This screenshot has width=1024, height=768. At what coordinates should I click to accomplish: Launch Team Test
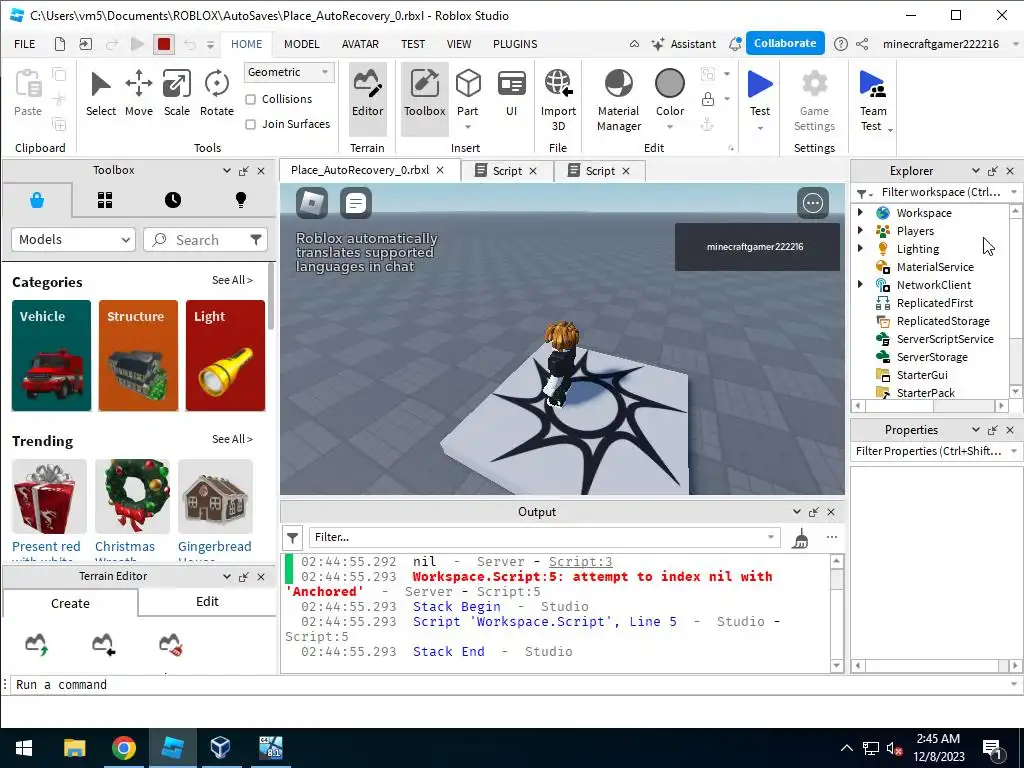click(x=872, y=100)
